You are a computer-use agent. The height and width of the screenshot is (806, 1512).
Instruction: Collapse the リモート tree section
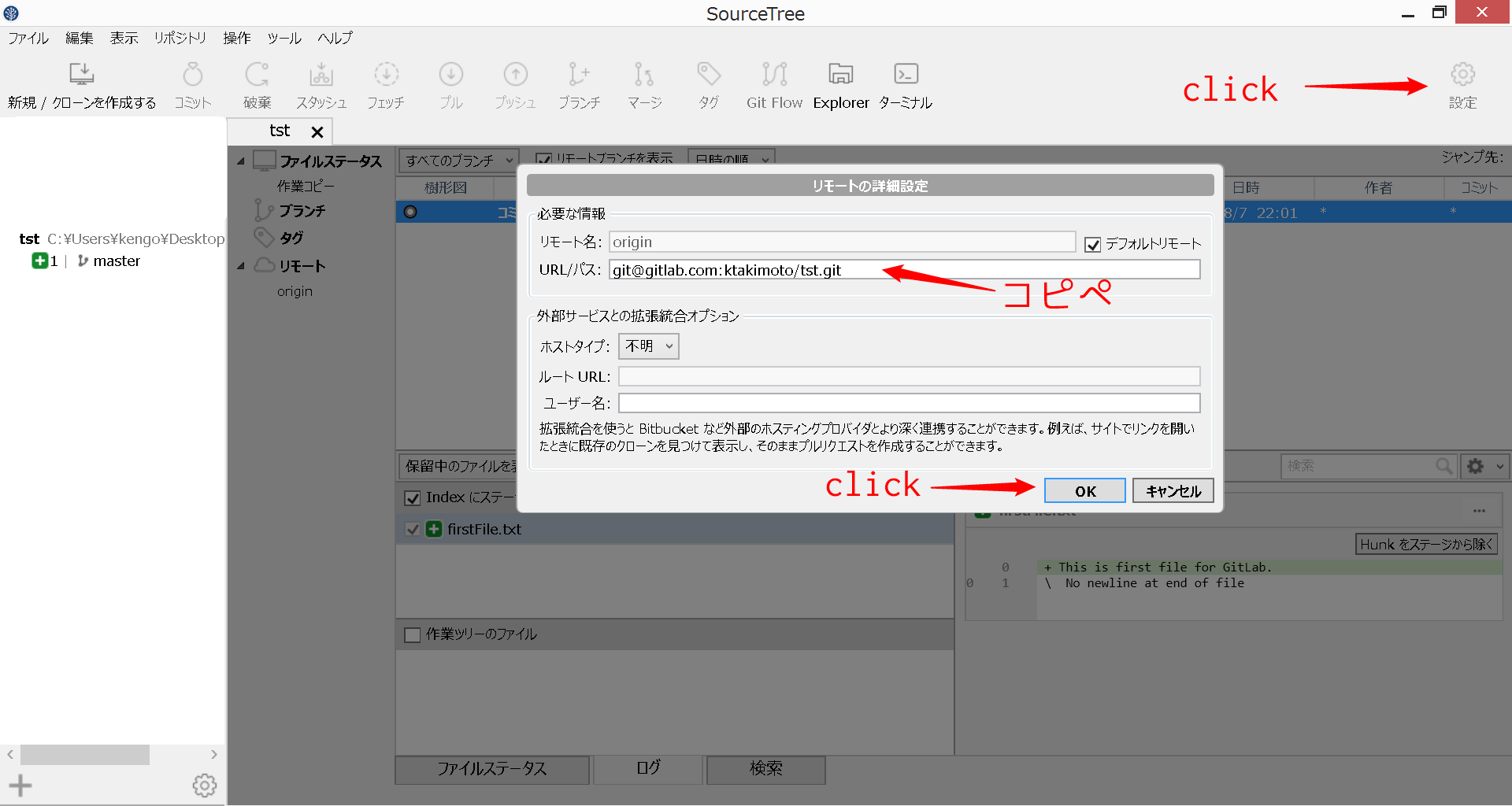[x=241, y=266]
